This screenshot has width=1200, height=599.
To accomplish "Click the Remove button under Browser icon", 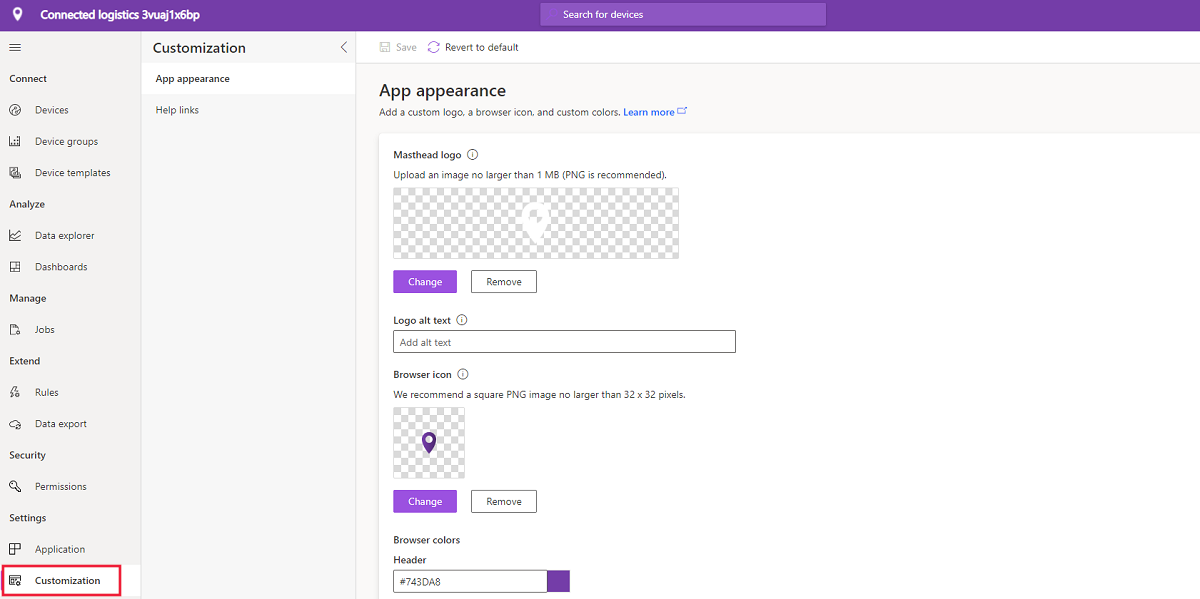I will [x=504, y=501].
